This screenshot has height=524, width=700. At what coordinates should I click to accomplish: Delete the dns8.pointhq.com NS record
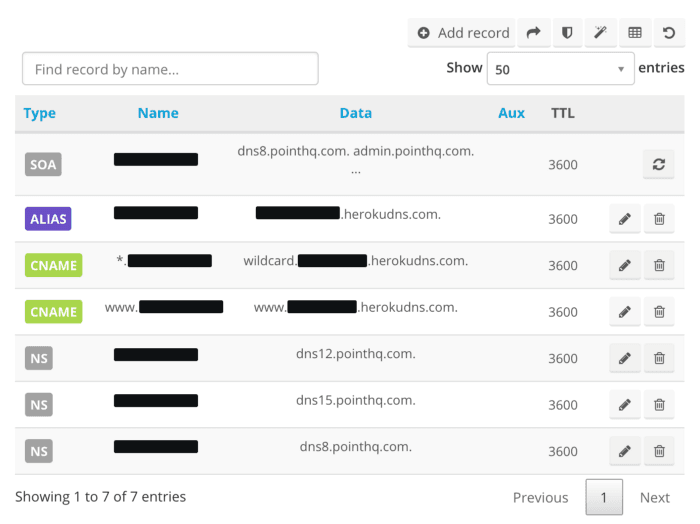pyautogui.click(x=659, y=451)
